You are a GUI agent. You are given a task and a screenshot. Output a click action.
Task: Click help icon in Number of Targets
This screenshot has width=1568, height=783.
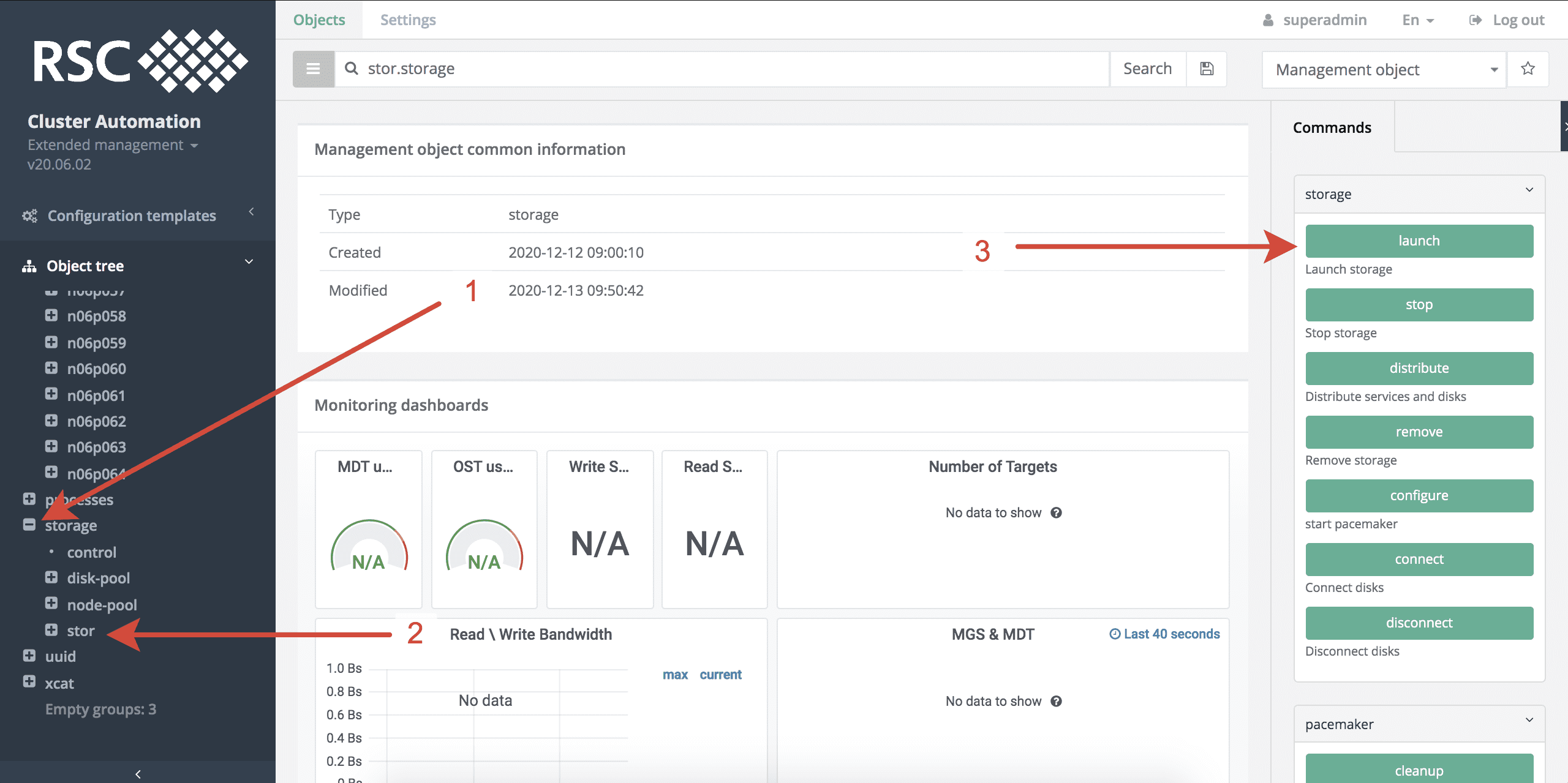pyautogui.click(x=1056, y=513)
